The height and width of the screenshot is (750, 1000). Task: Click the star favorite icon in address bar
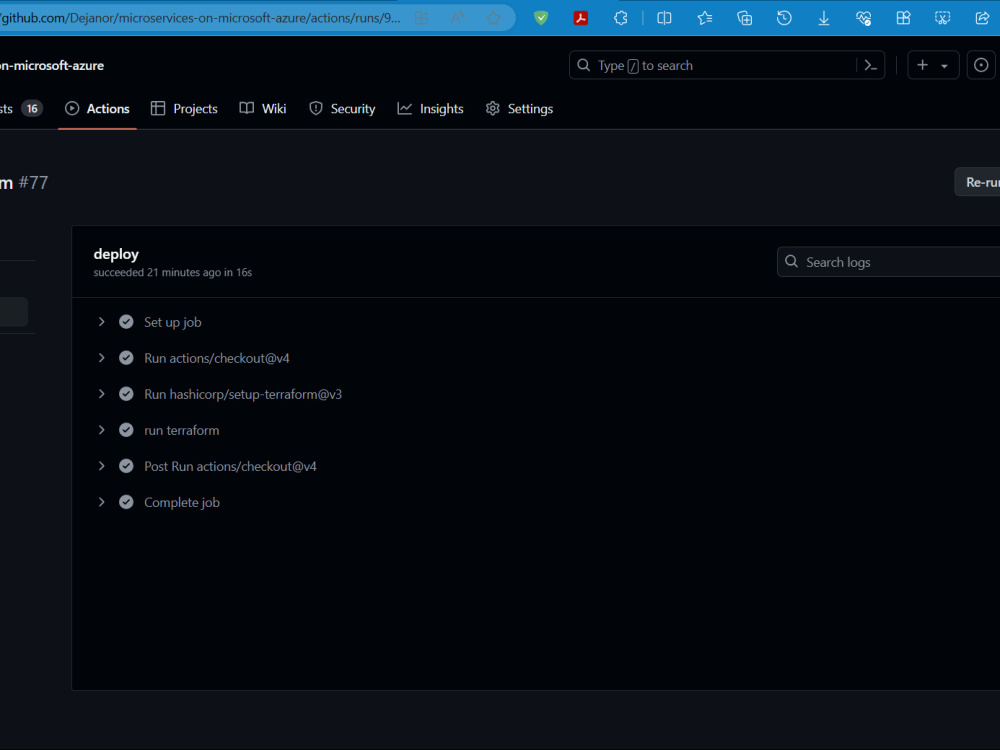pyautogui.click(x=493, y=18)
